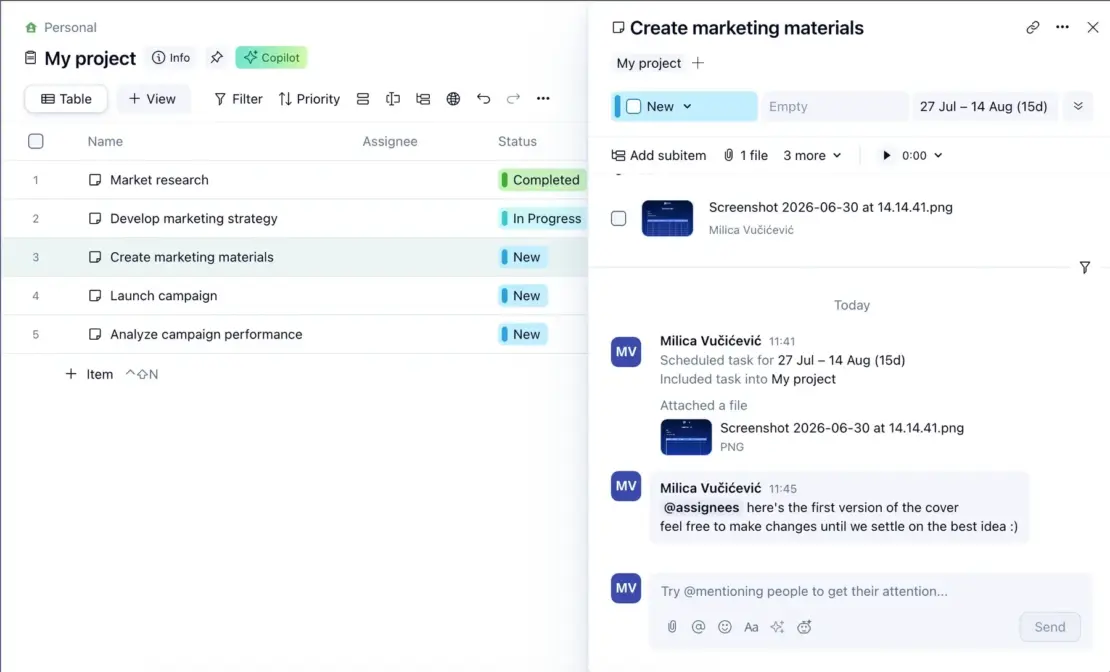Open the Filter options
1110x672 pixels.
[239, 99]
